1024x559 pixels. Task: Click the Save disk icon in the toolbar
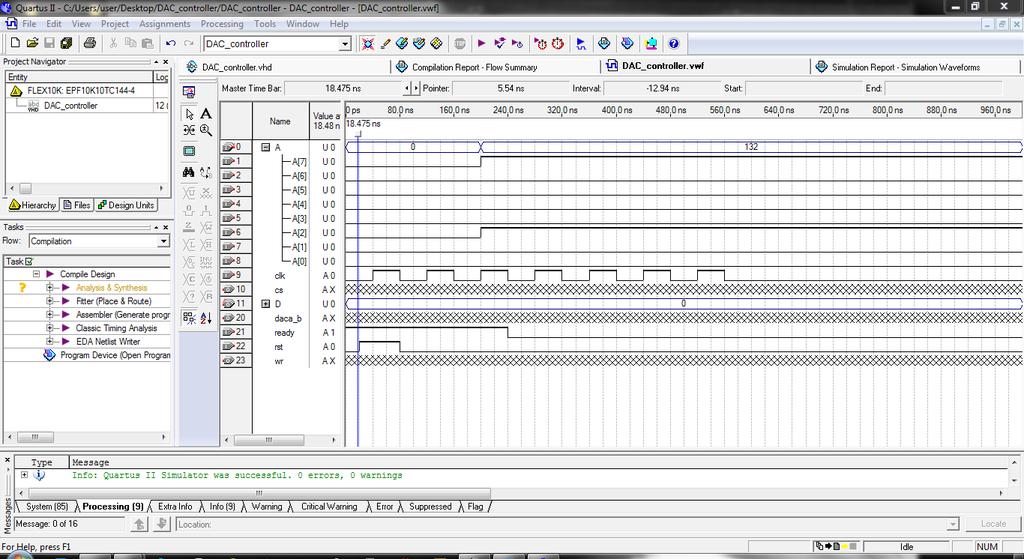pyautogui.click(x=49, y=44)
